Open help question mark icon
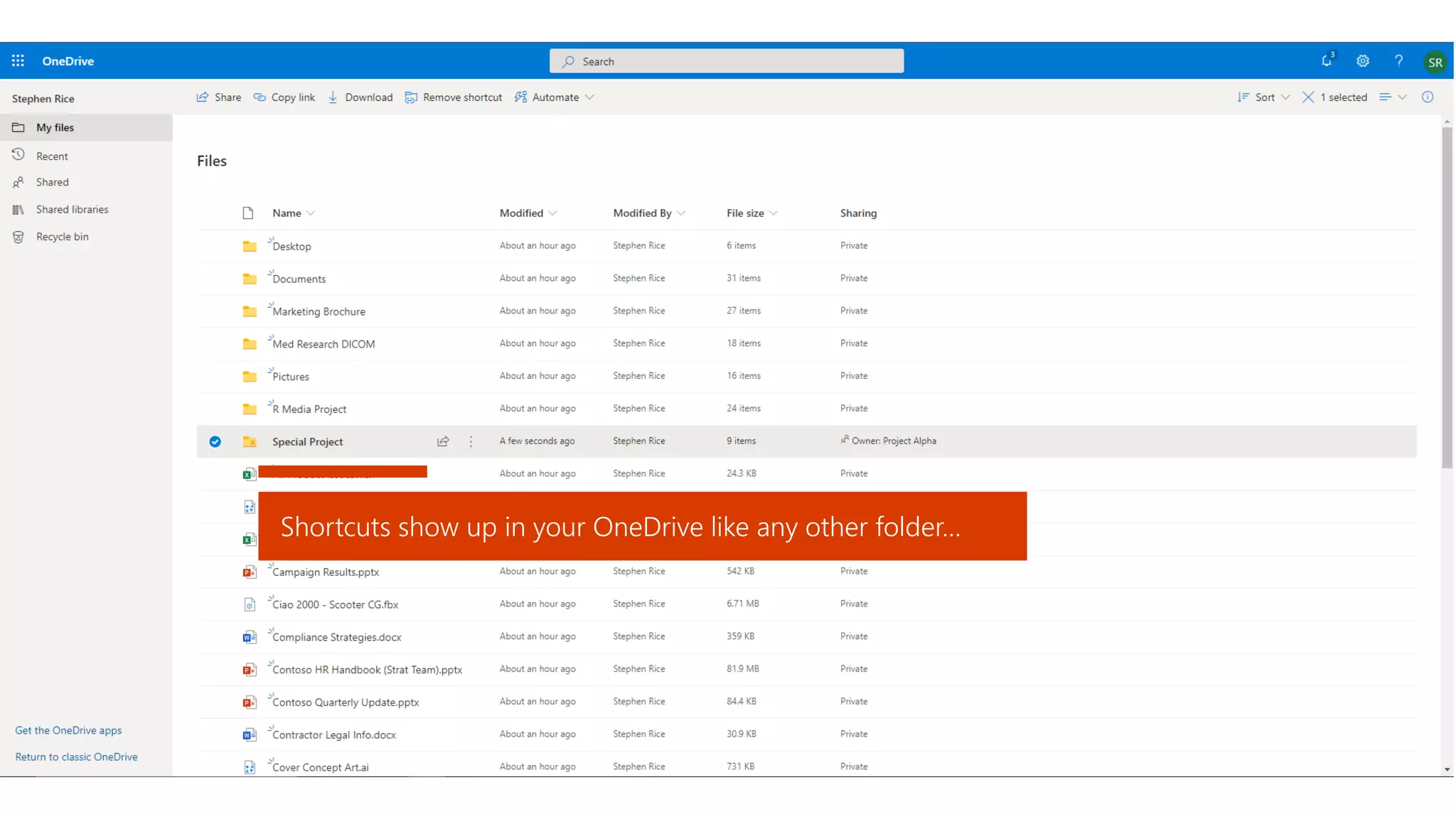Viewport: 1456px width, 819px height. pyautogui.click(x=1398, y=61)
